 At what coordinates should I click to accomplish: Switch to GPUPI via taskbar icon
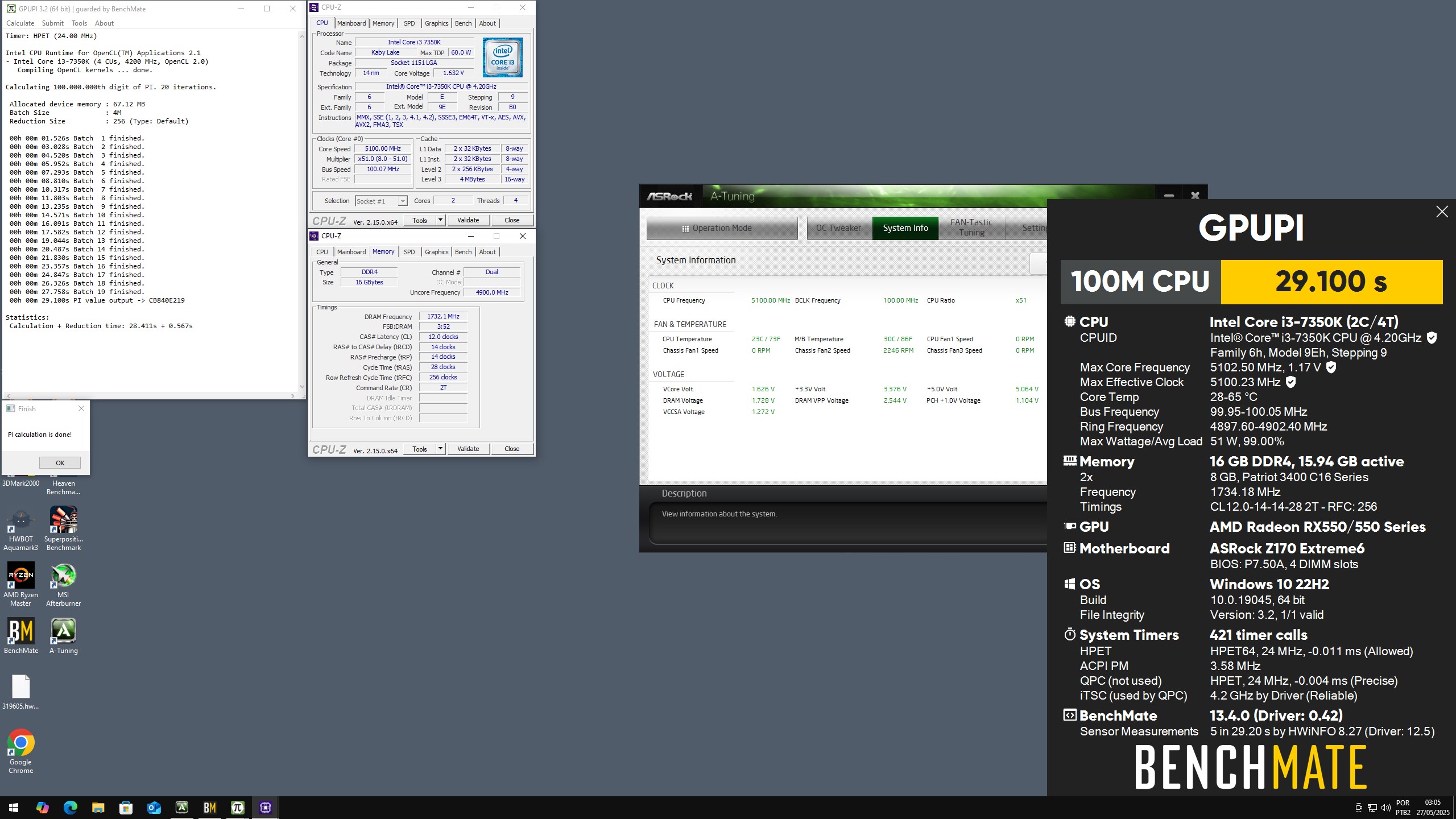coord(237,808)
